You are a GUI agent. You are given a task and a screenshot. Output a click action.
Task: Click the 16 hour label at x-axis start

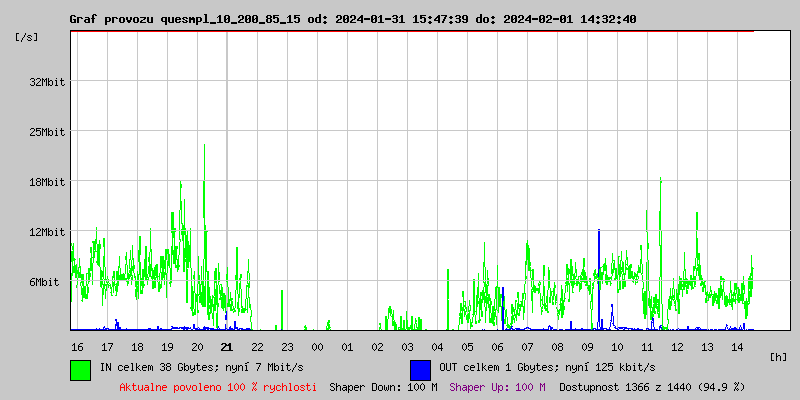(x=77, y=346)
